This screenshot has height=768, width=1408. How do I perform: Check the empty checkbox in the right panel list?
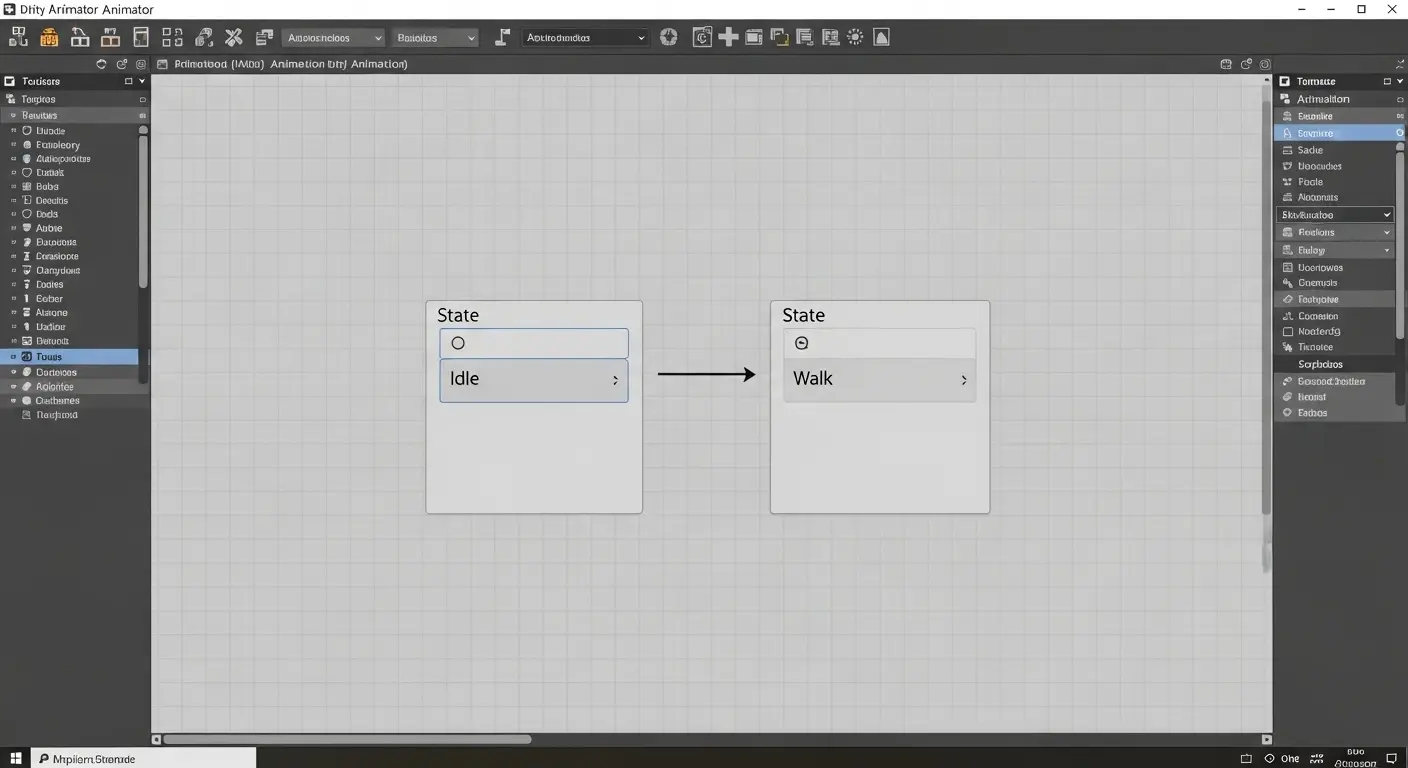[x=1289, y=331]
